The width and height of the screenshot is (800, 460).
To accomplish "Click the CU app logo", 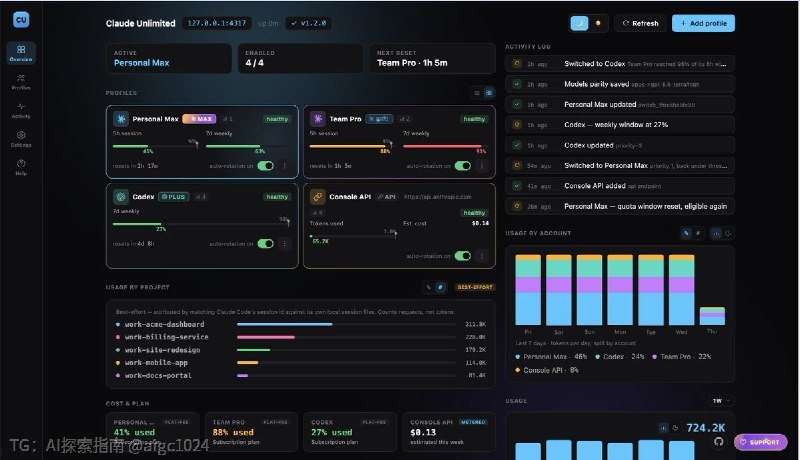I will [21, 20].
